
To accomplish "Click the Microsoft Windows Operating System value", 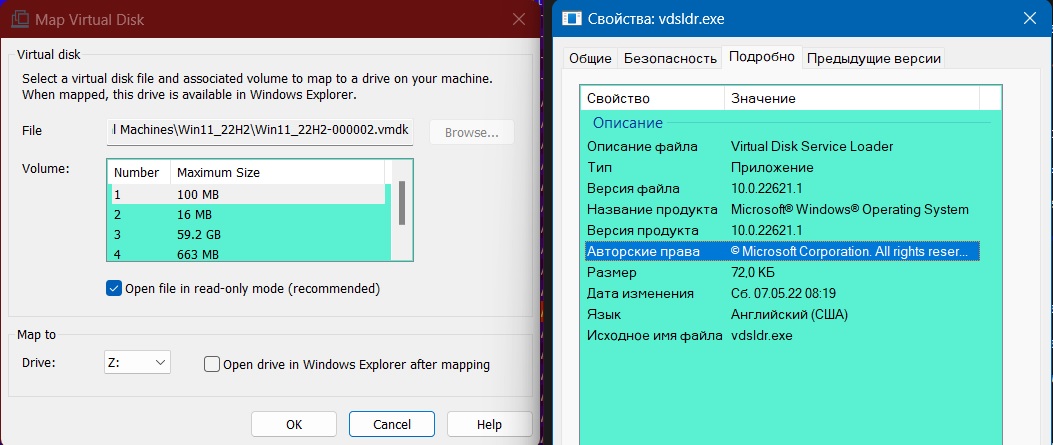I will coord(850,209).
